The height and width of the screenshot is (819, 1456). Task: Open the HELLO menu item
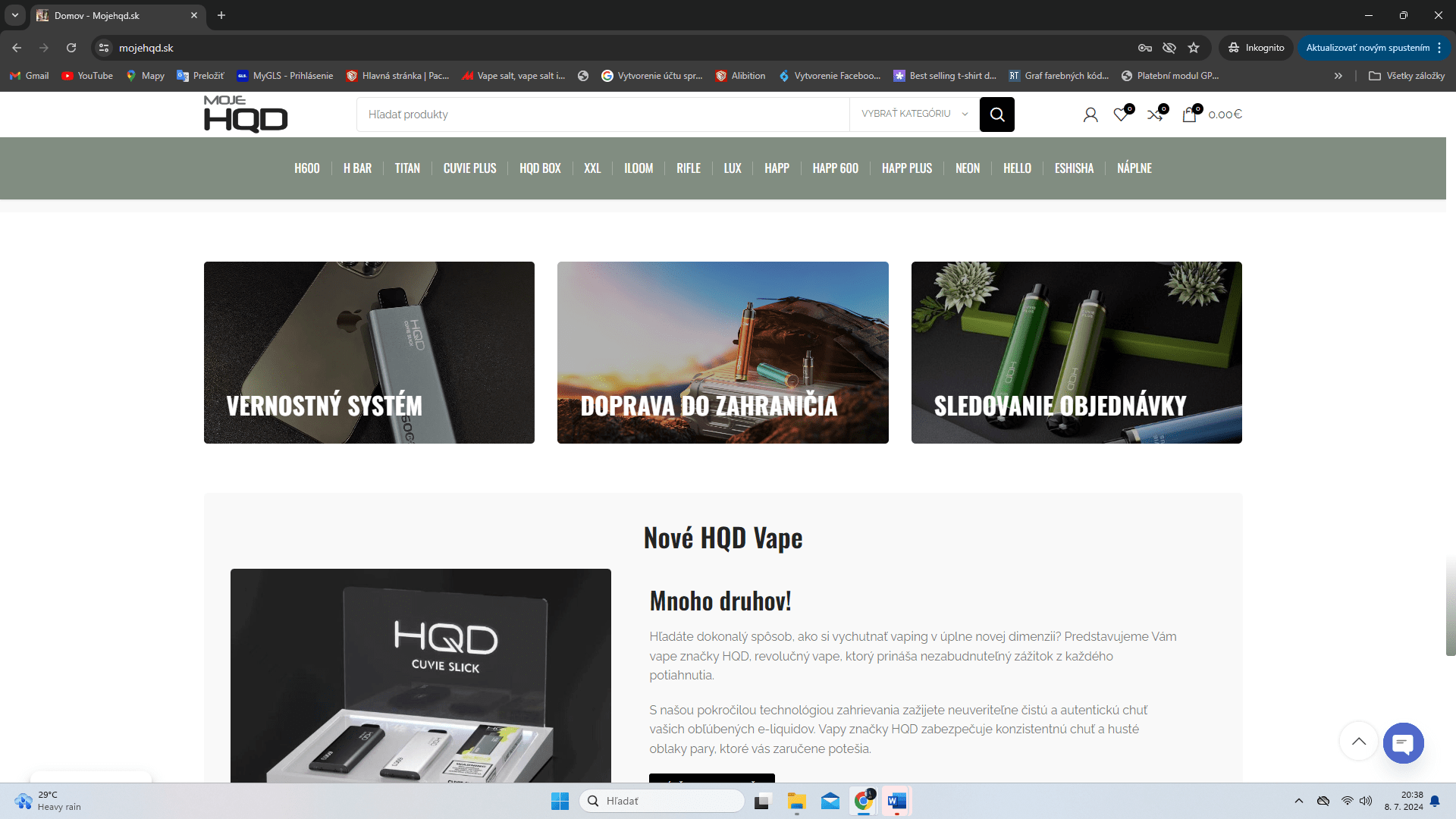(1017, 168)
